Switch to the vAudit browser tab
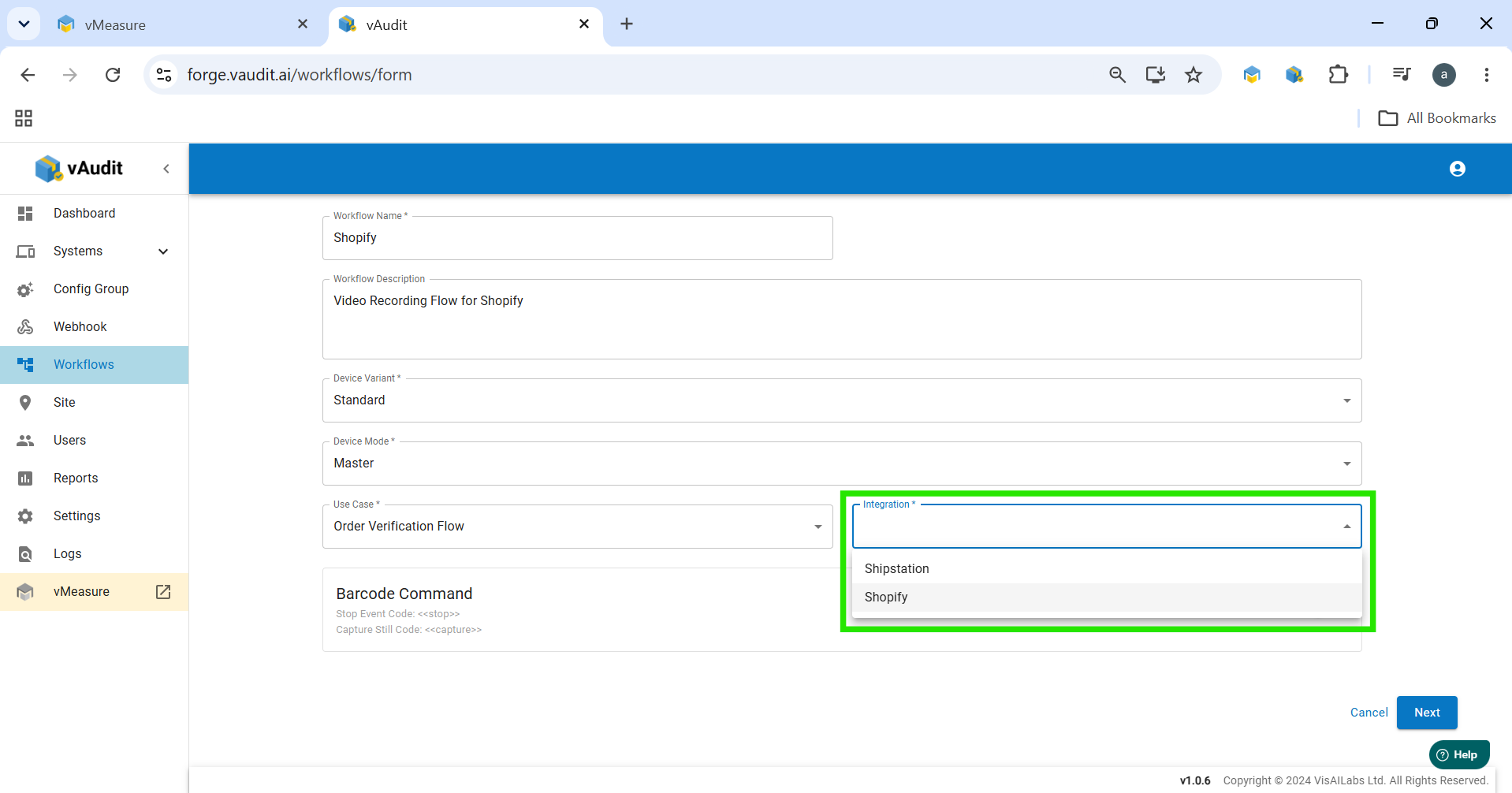Viewport: 1512px width, 793px height. coord(465,24)
